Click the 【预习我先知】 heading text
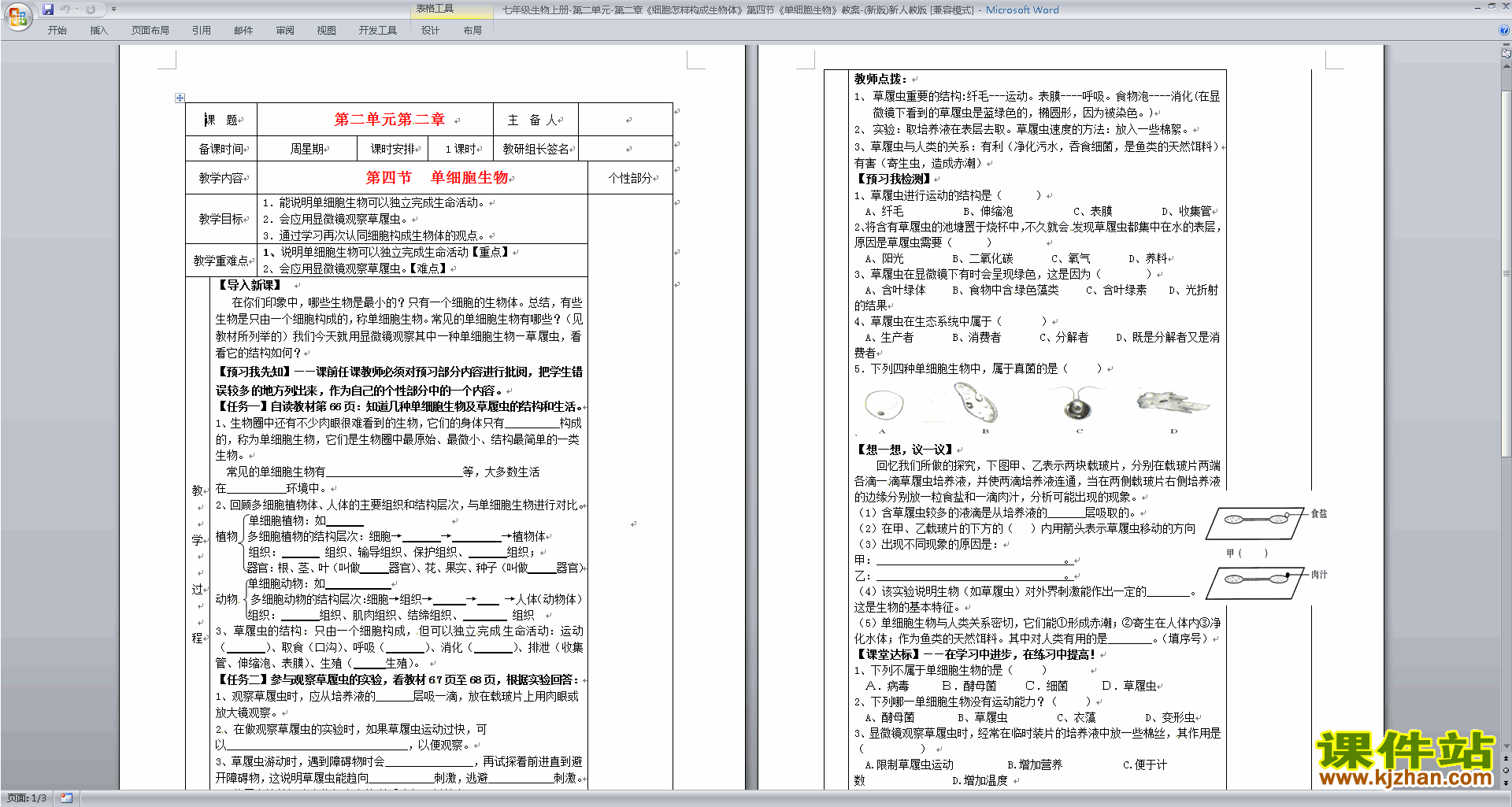Viewport: 1512px width, 807px height. pos(254,372)
